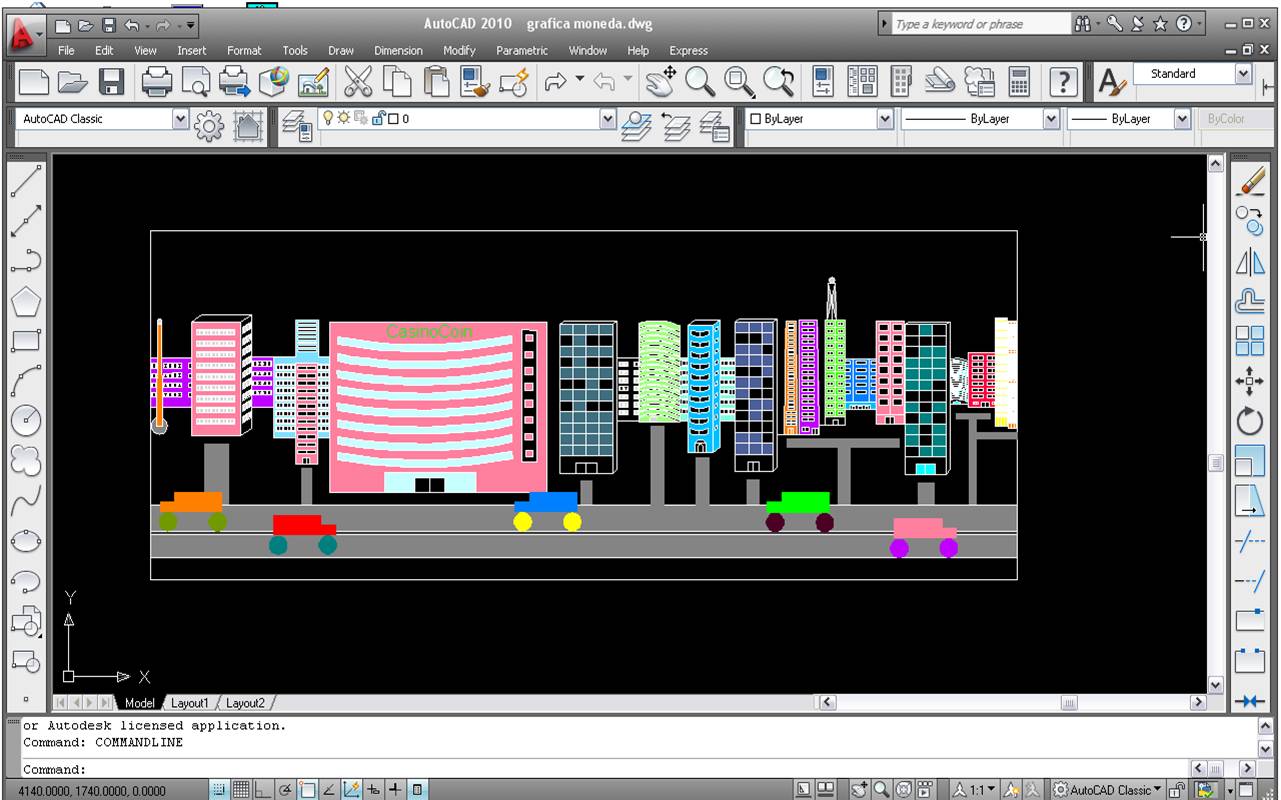Select the Mirror tool

point(1250,262)
